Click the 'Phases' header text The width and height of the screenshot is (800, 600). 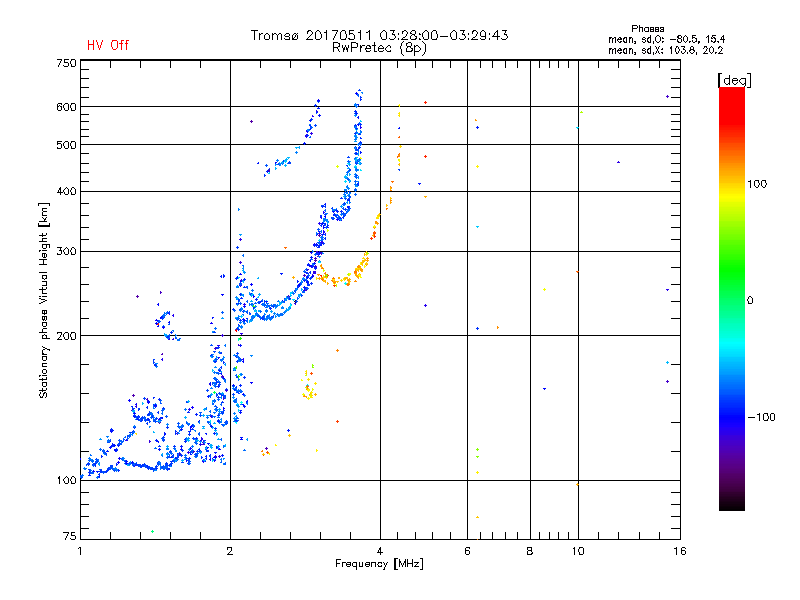[647, 29]
